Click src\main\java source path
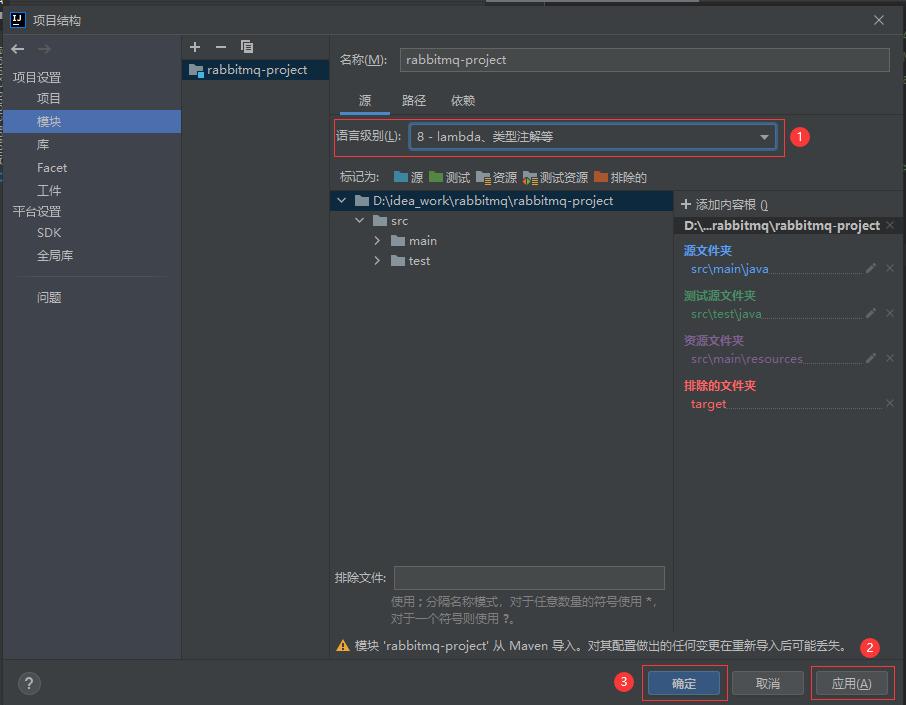This screenshot has width=906, height=705. (729, 269)
